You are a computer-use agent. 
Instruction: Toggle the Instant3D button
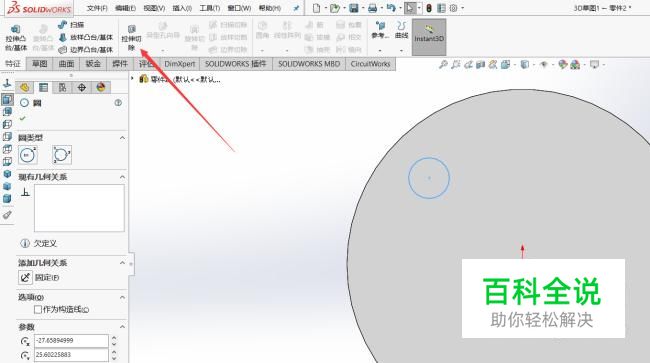click(429, 37)
